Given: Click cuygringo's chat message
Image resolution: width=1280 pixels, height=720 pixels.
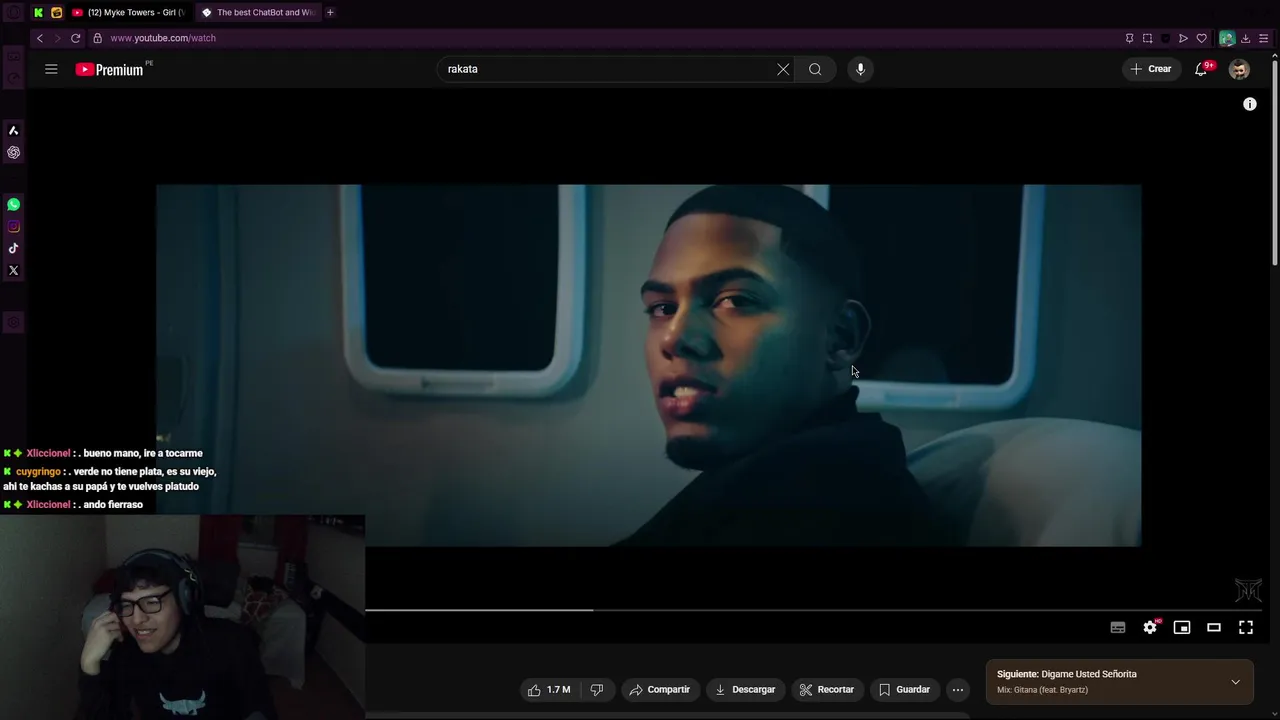Looking at the screenshot, I should (110, 479).
